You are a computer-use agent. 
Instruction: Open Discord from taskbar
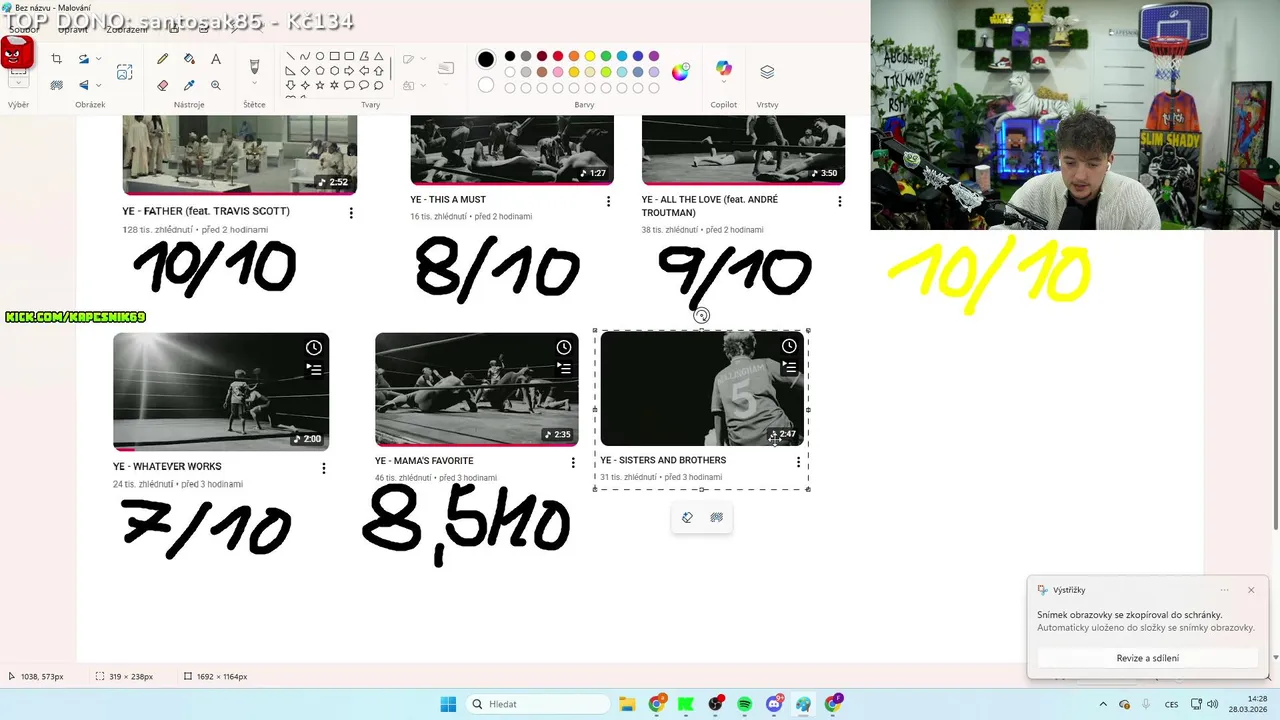tap(774, 704)
